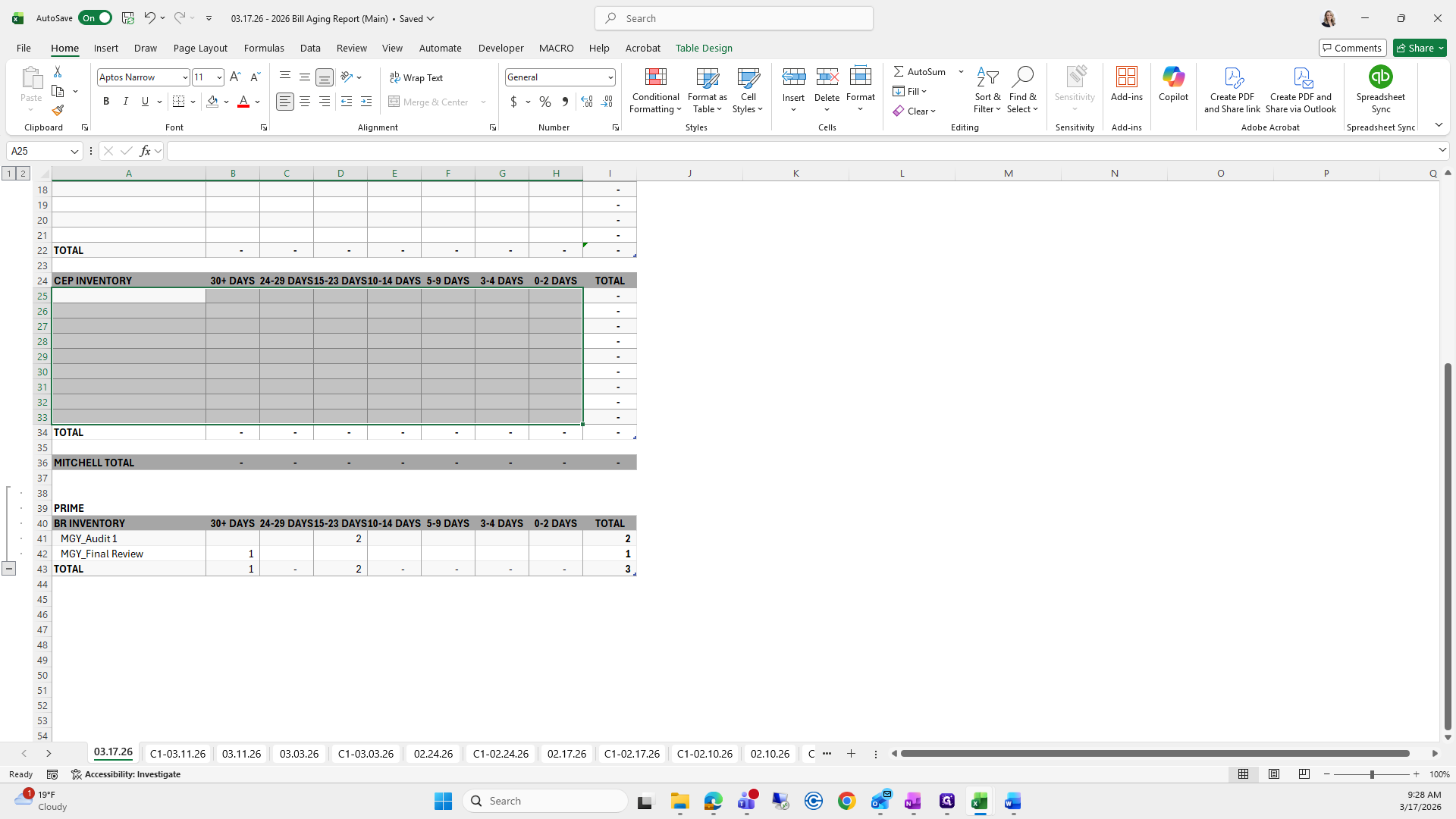Click the Accounting Number Format dollar icon
The height and width of the screenshot is (819, 1456).
tap(513, 102)
